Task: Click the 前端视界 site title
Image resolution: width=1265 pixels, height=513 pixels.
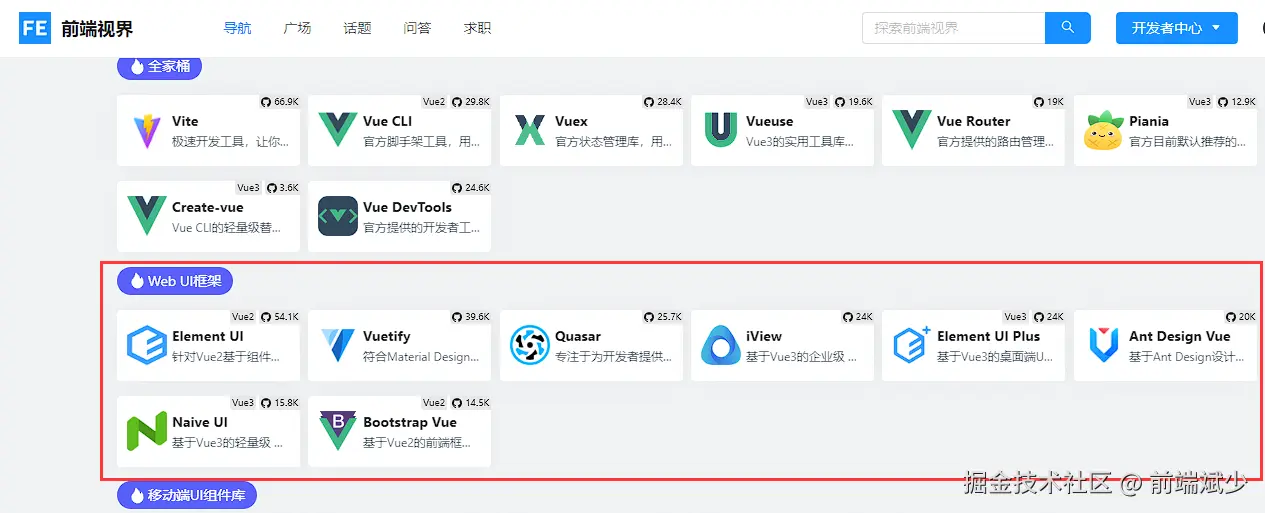Action: (x=97, y=29)
